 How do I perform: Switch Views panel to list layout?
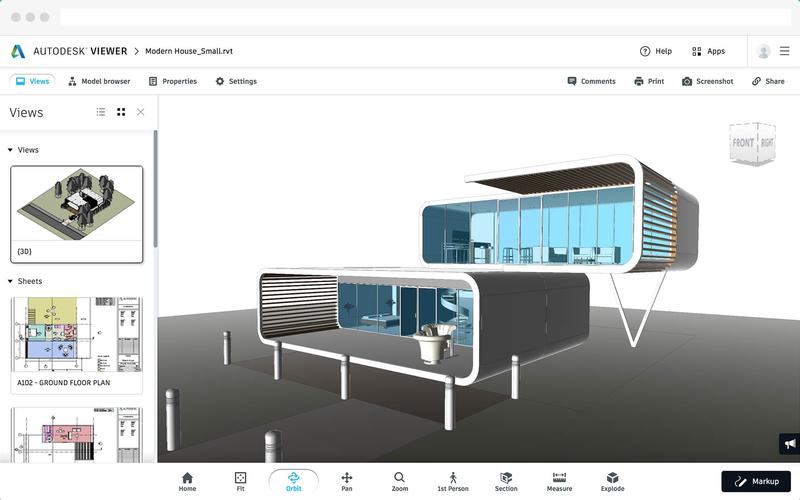click(101, 113)
